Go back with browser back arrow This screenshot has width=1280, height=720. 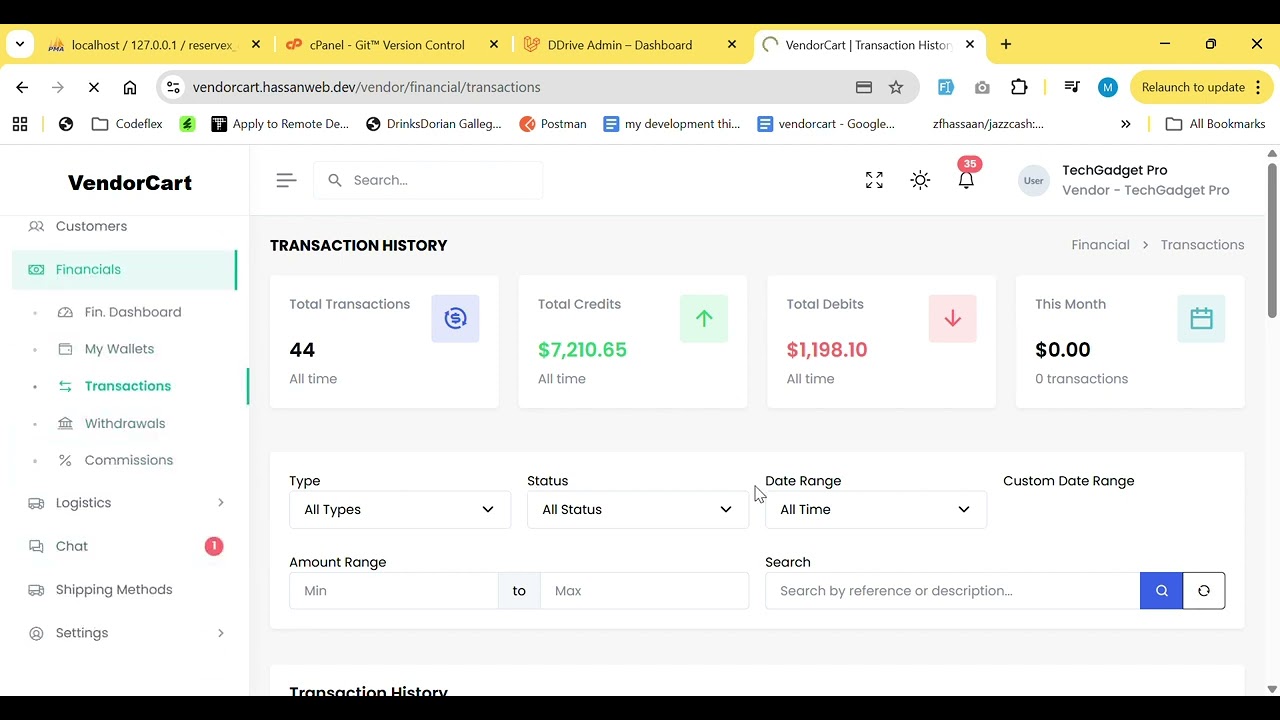coord(22,87)
